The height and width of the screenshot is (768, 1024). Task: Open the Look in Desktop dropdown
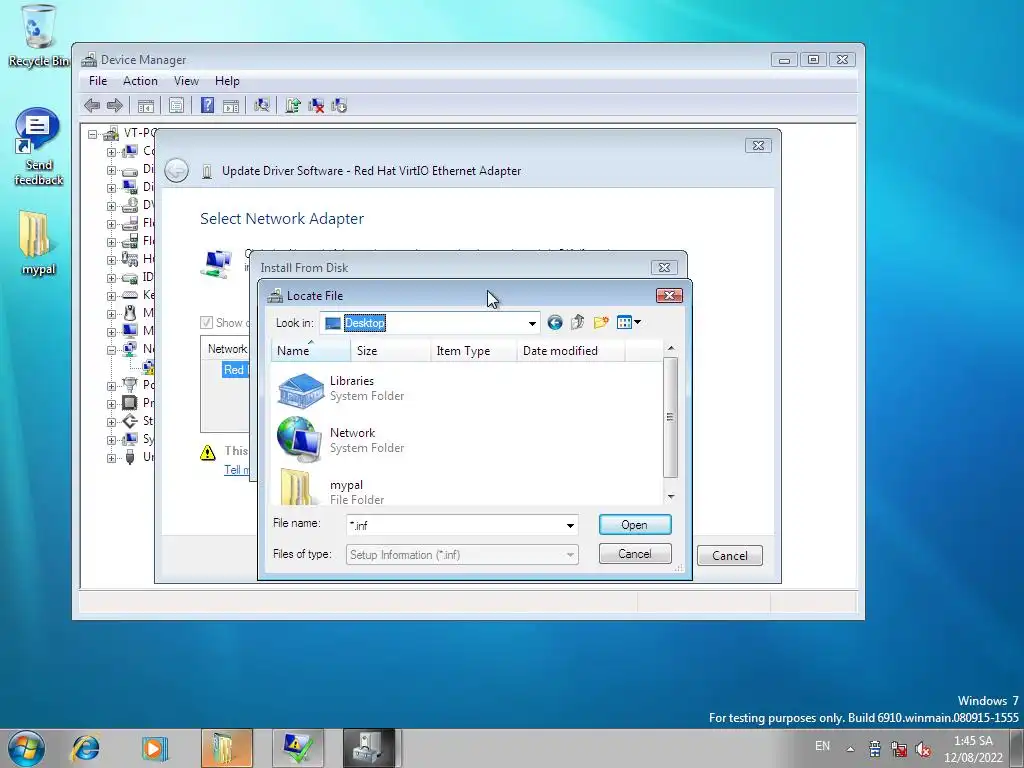532,323
